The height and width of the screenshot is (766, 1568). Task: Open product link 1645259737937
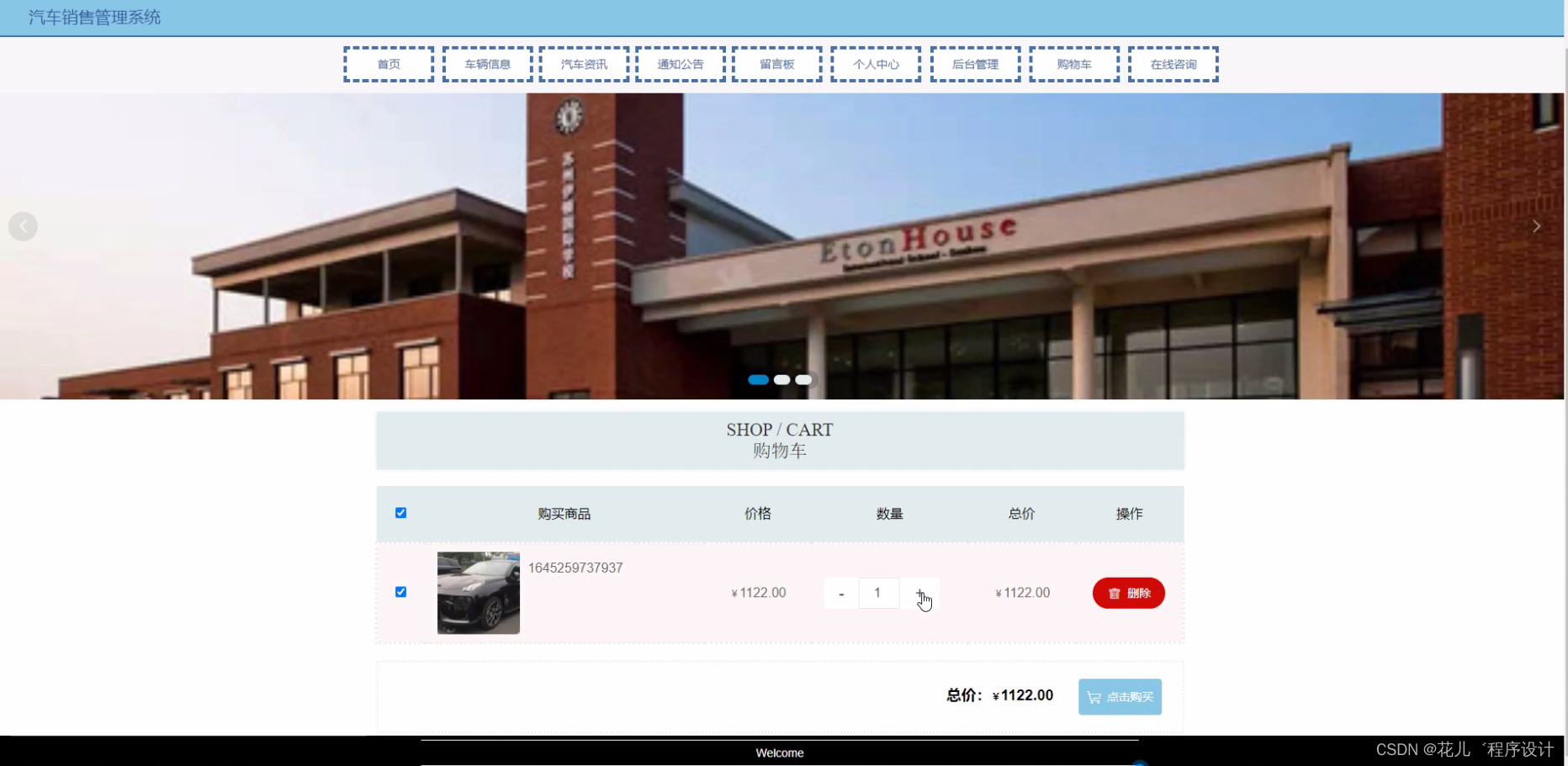coord(575,568)
